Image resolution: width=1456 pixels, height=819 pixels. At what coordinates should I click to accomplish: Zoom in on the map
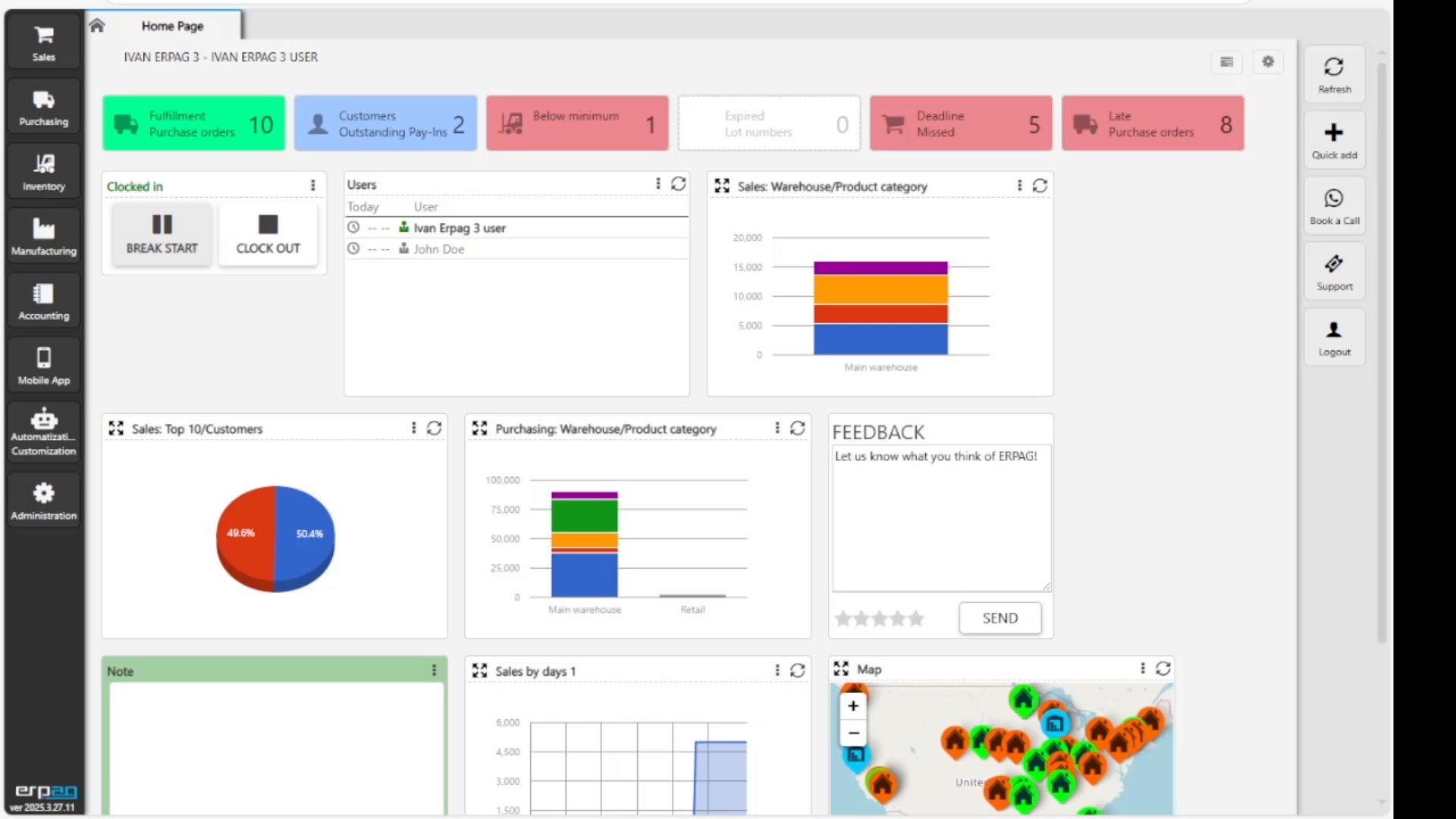click(853, 706)
